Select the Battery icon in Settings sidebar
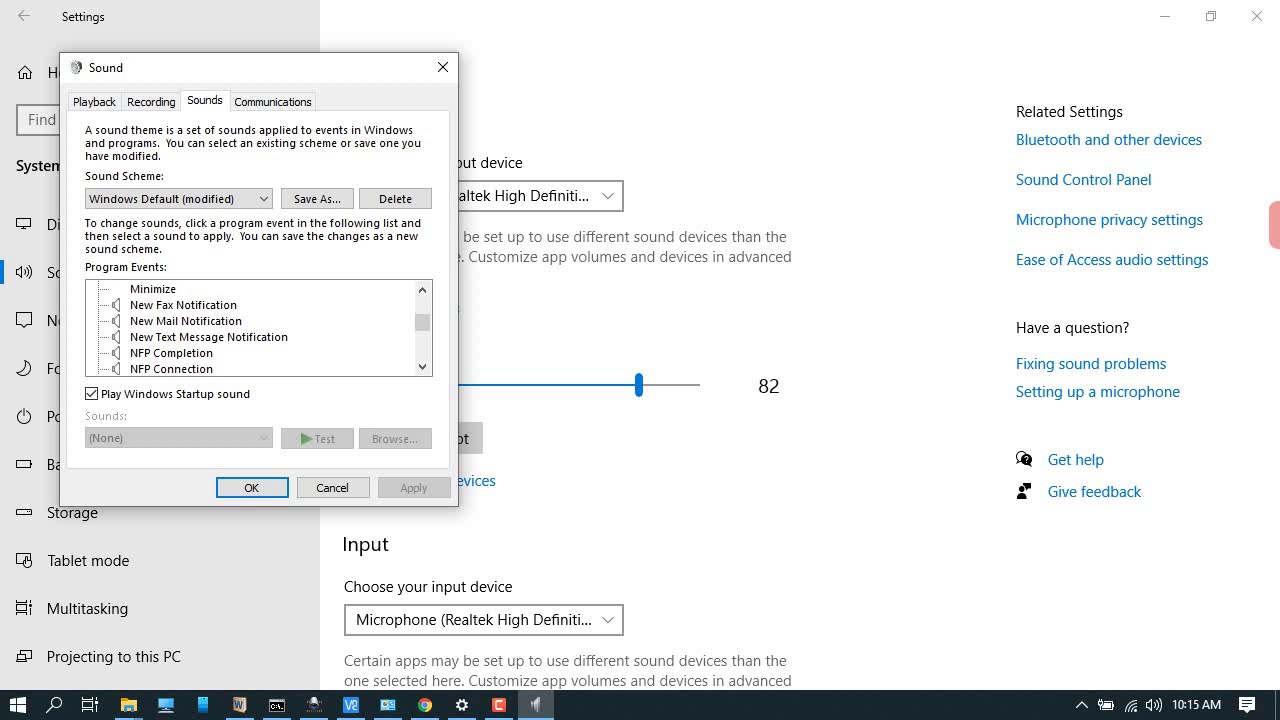 25,464
